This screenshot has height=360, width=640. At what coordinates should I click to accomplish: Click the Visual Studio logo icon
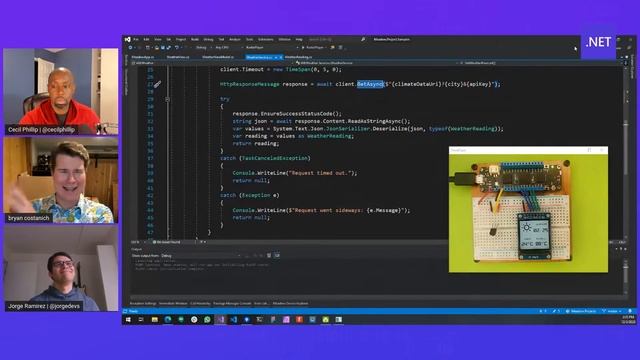coord(128,40)
